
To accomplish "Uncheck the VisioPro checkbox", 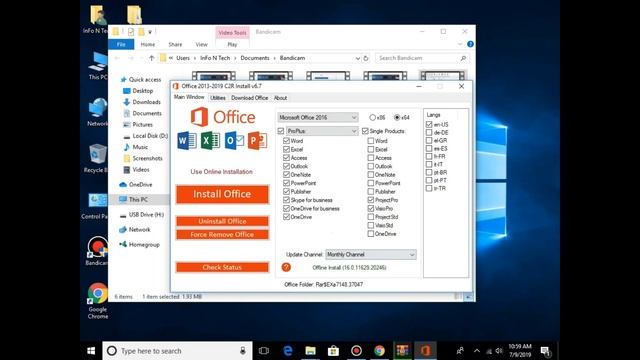I will click(x=371, y=209).
